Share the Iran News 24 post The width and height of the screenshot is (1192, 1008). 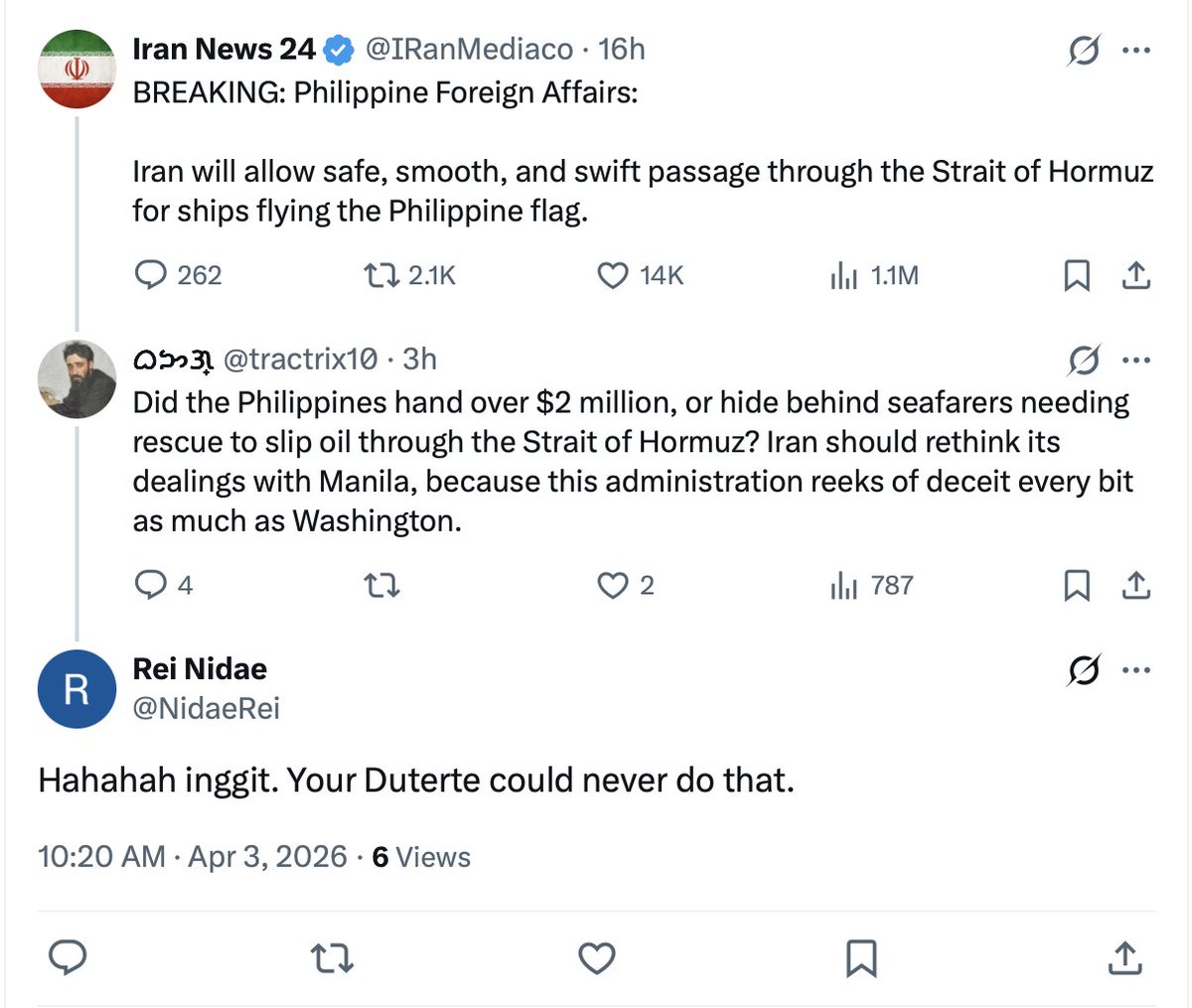pos(1135,275)
